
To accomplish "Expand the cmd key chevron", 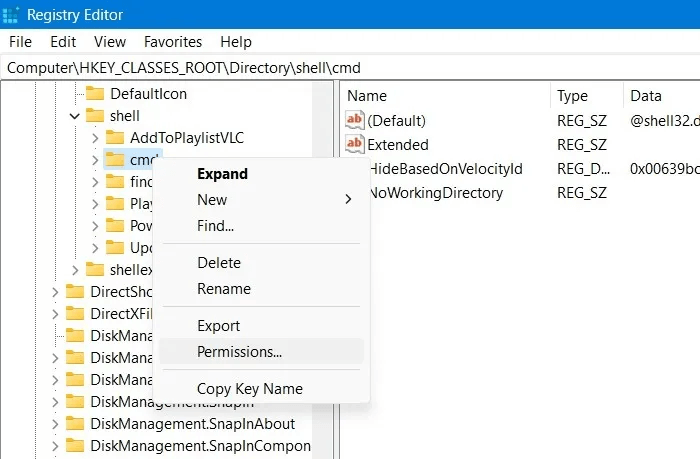I will [x=95, y=160].
